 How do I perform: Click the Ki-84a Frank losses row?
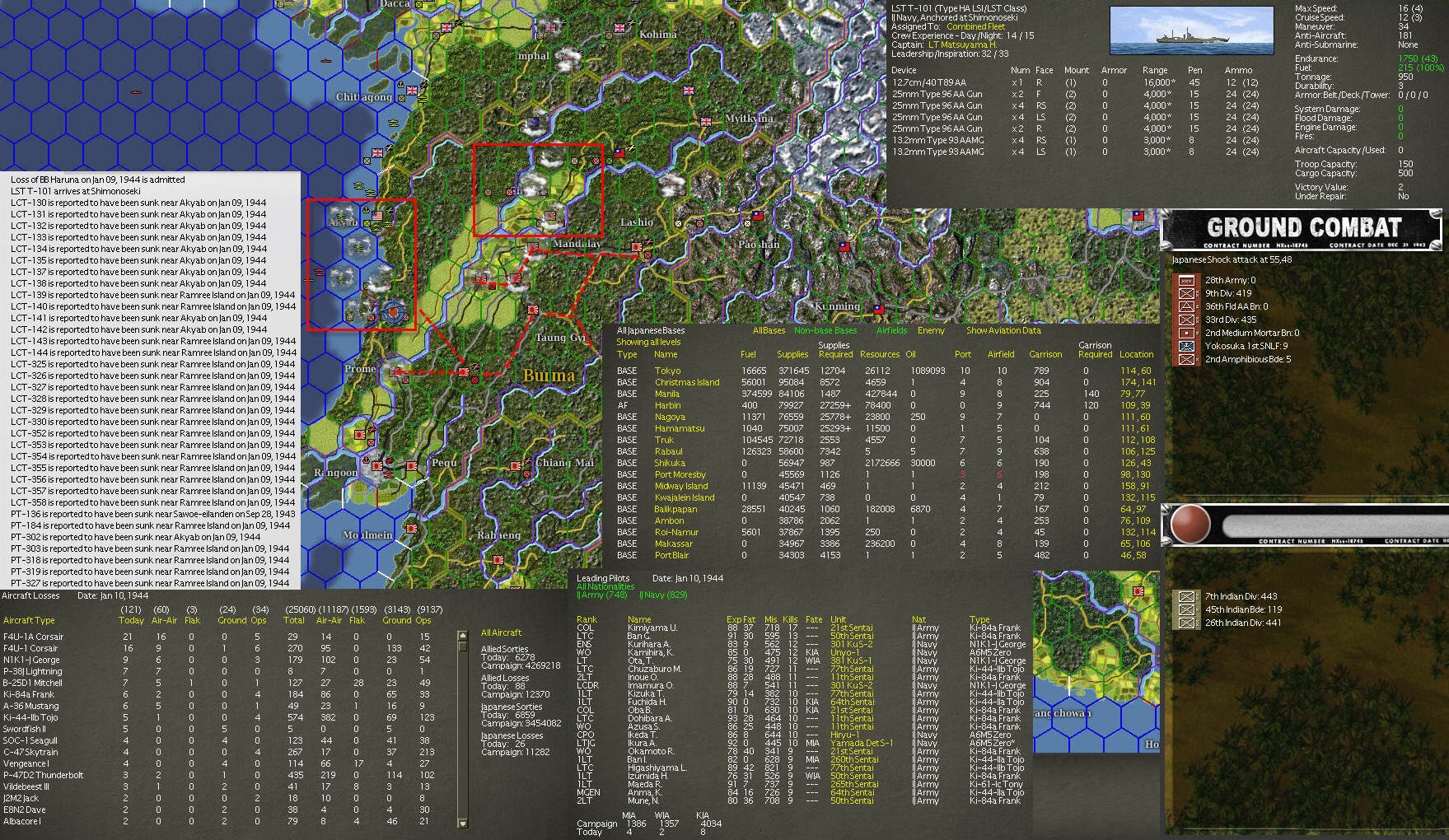[x=217, y=694]
